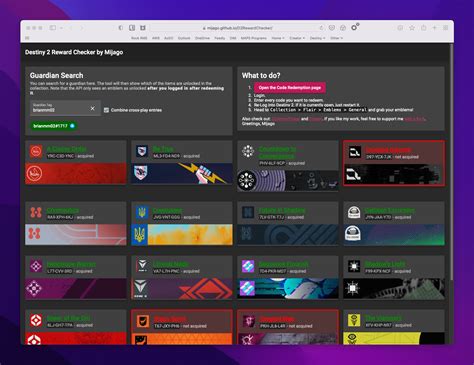Image resolution: width=474 pixels, height=365 pixels.
Task: Expand the Other favorites folder
Action: click(336, 38)
